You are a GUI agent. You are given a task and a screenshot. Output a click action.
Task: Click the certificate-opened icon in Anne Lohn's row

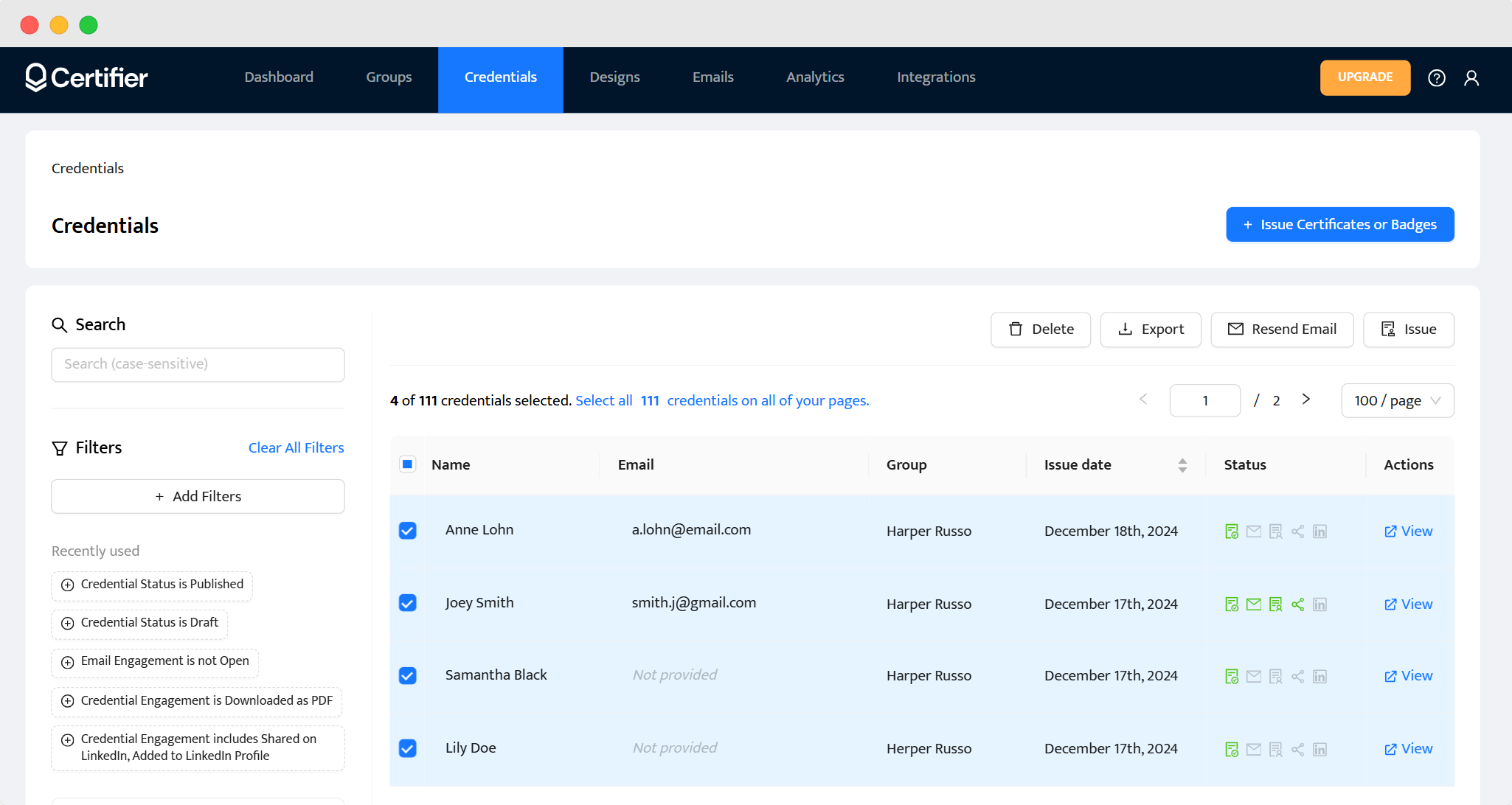tap(1275, 532)
